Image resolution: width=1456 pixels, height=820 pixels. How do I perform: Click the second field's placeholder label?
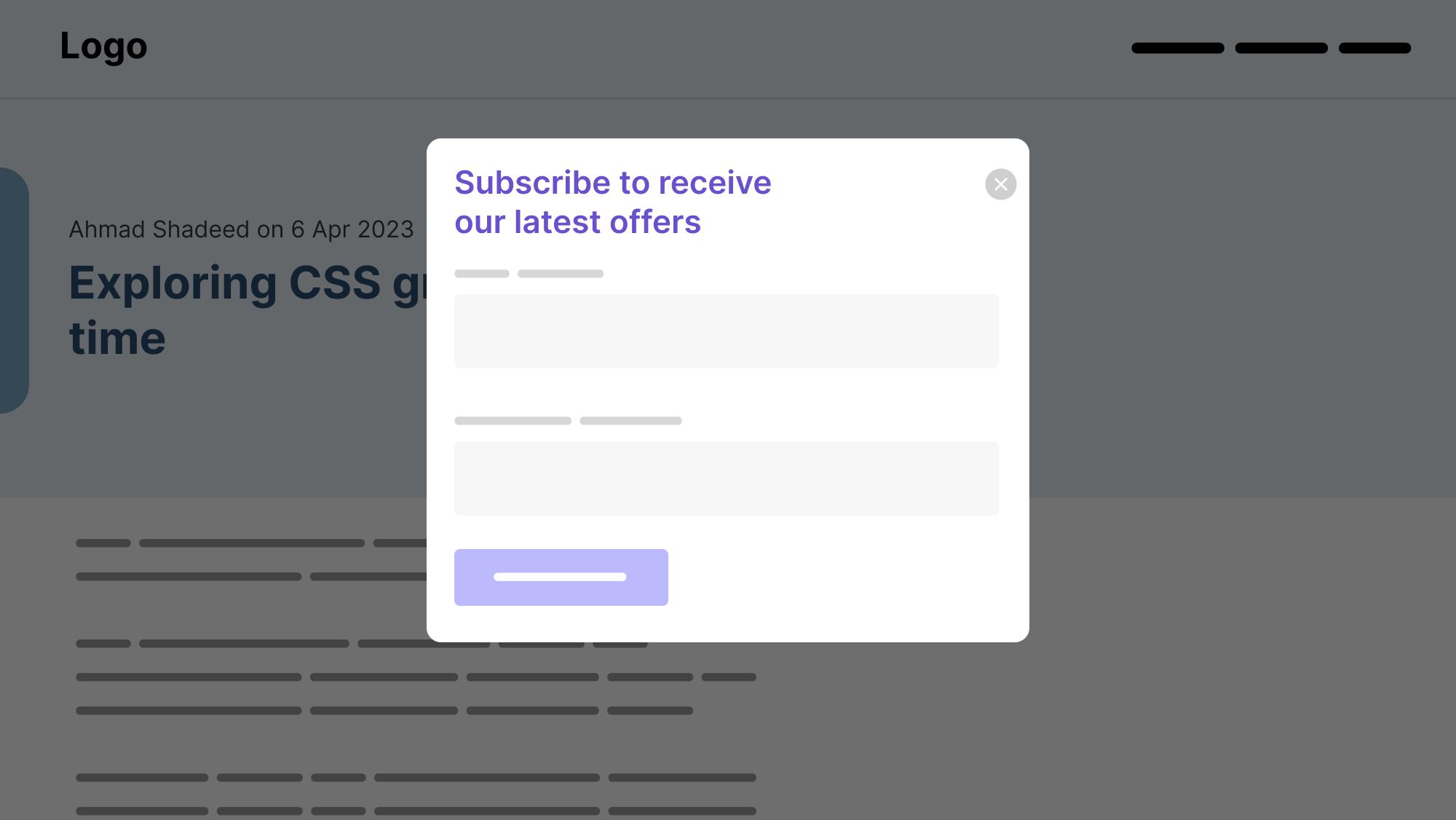(568, 421)
